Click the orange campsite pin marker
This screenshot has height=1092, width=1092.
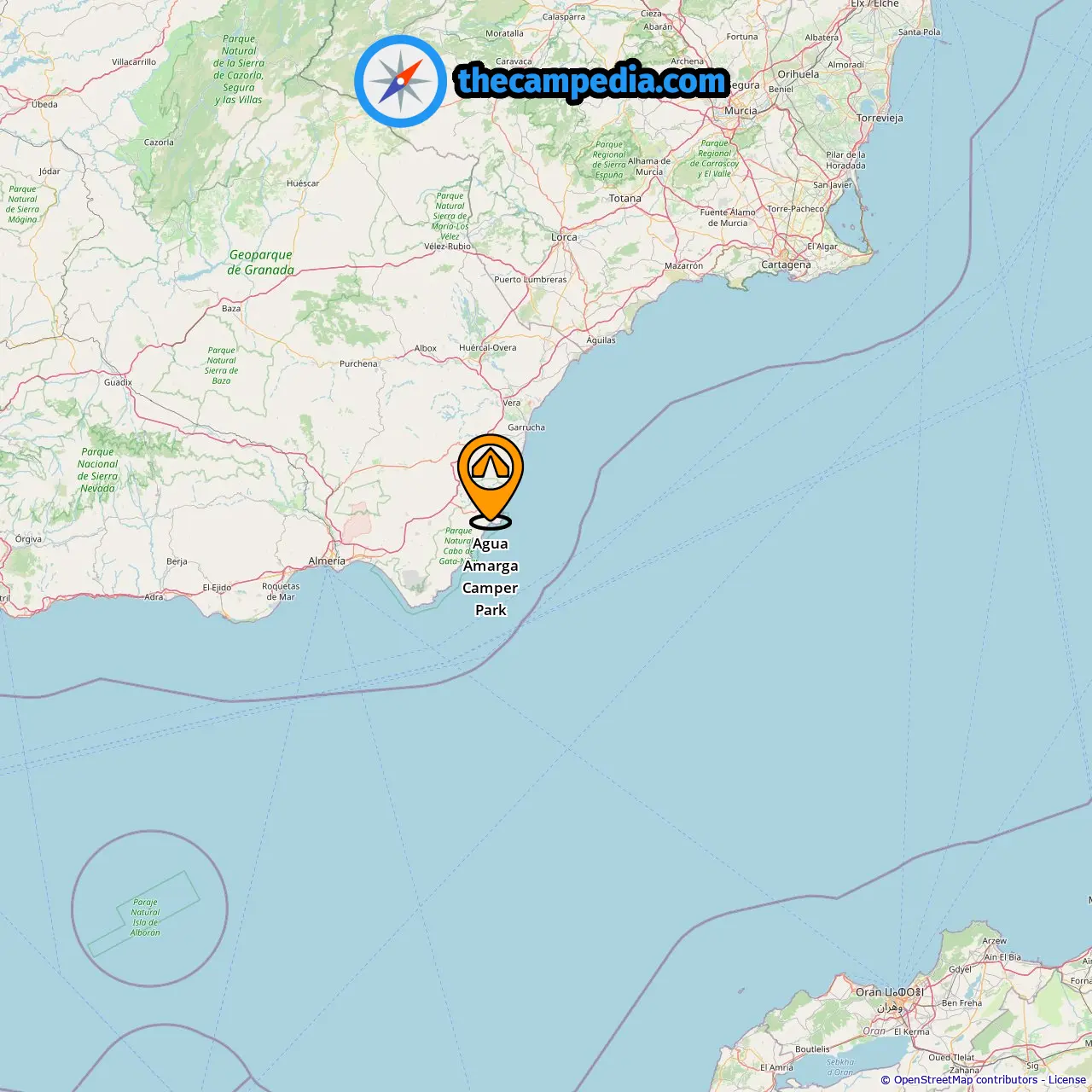pos(491,480)
